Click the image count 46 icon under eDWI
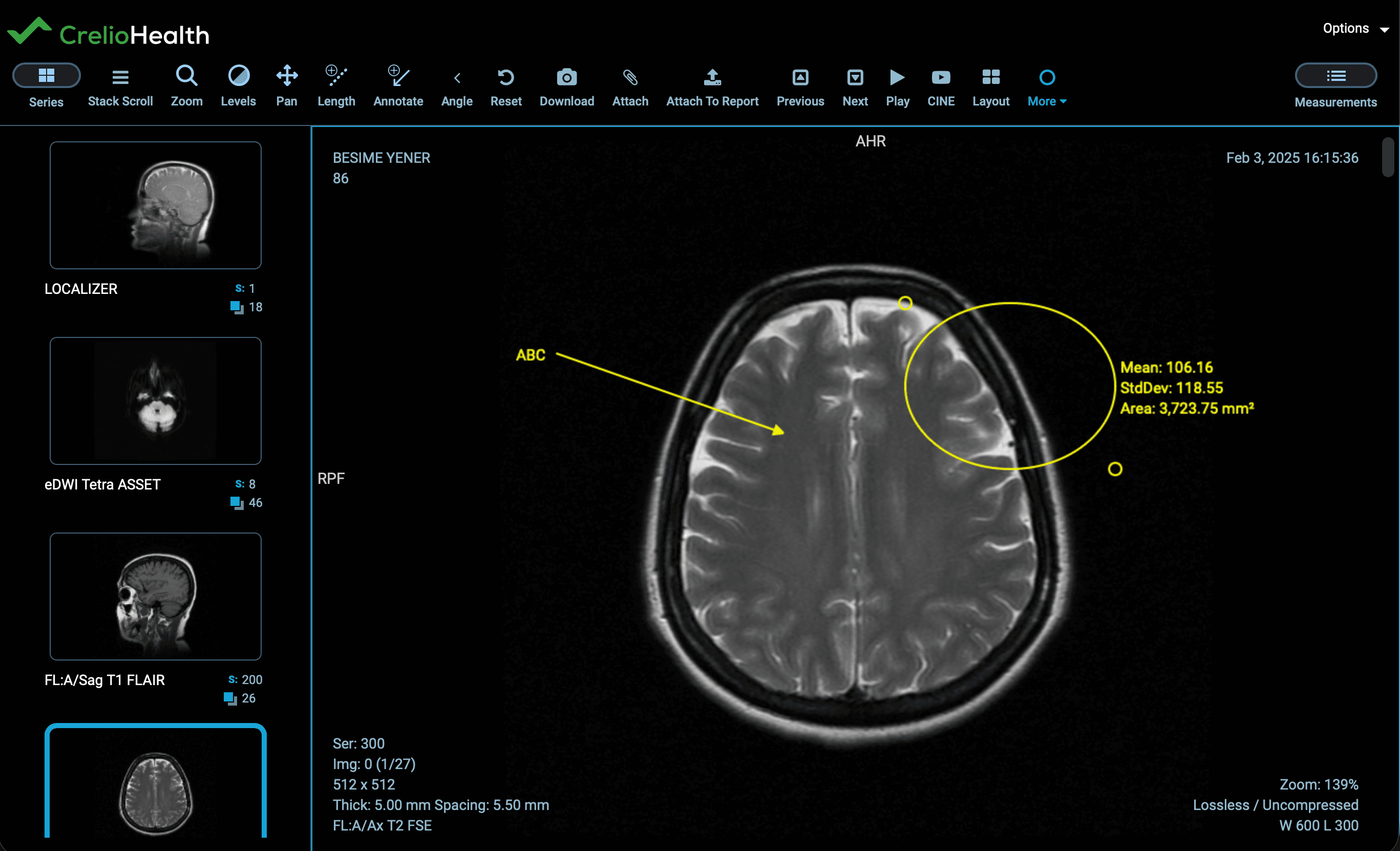This screenshot has width=1400, height=851. pos(237,503)
